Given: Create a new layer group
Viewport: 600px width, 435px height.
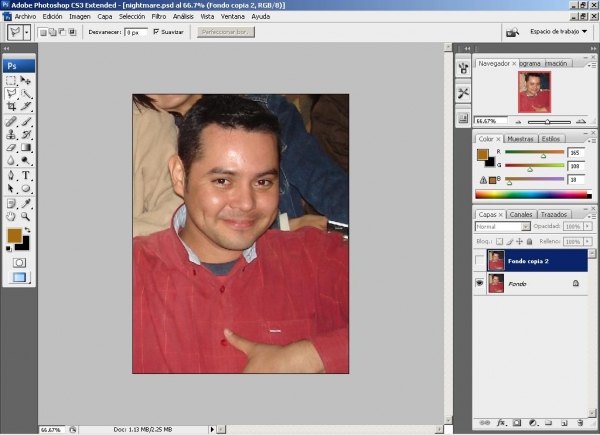Looking at the screenshot, I should click(x=548, y=423).
